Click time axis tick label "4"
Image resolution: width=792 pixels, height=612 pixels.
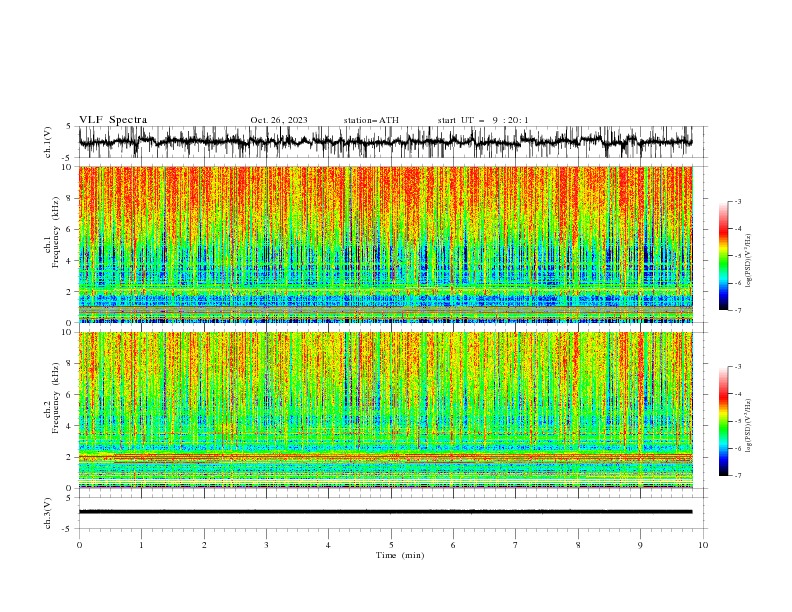coord(328,545)
